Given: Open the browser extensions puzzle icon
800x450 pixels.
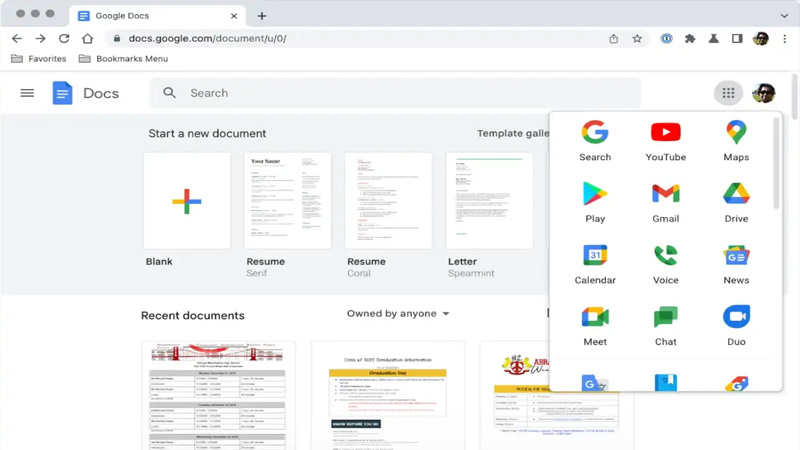Looking at the screenshot, I should (690, 38).
